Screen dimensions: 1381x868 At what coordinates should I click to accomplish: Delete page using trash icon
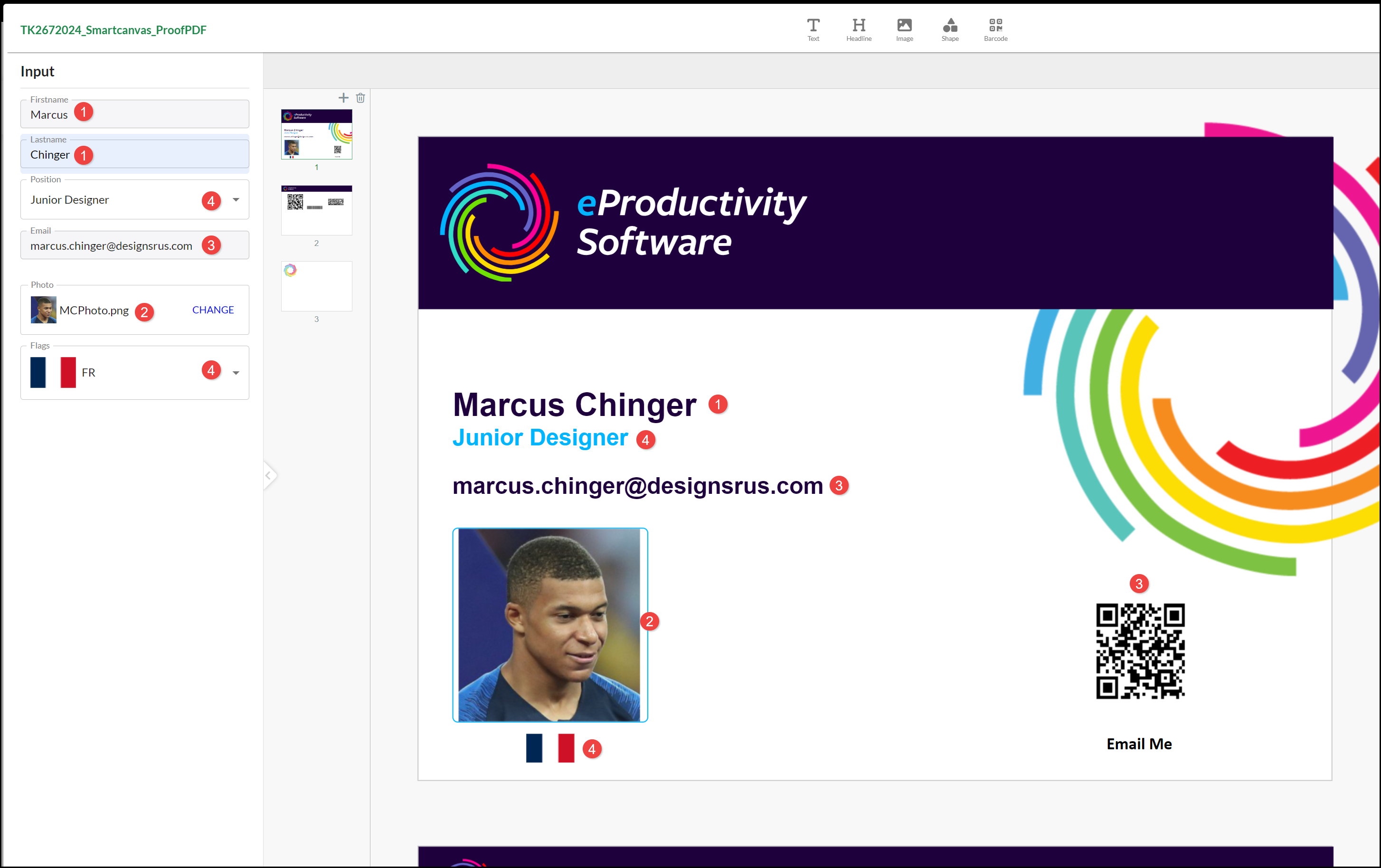tap(360, 98)
